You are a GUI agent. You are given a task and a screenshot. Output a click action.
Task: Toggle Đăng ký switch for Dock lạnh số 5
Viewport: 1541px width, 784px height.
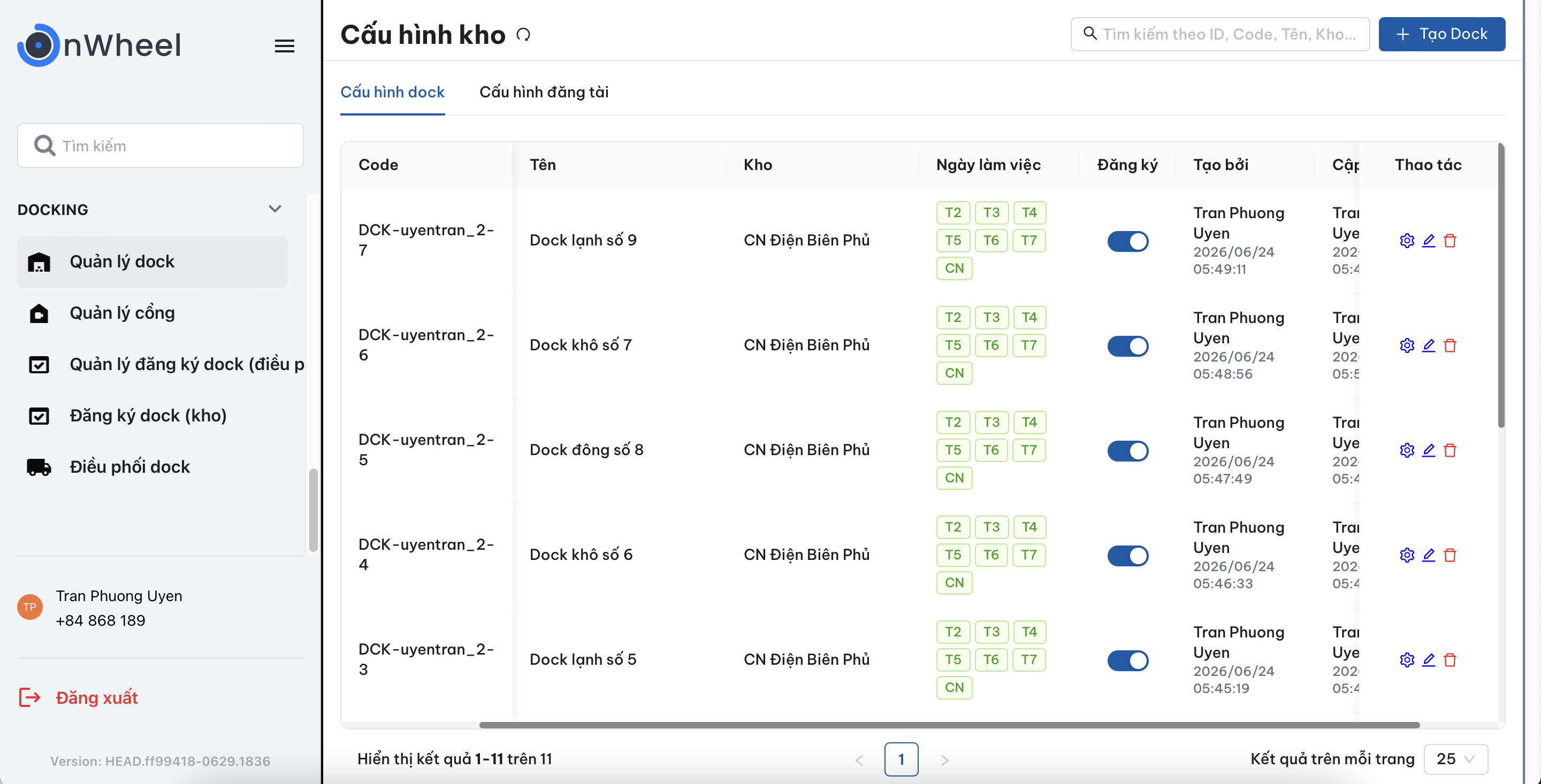click(1127, 660)
